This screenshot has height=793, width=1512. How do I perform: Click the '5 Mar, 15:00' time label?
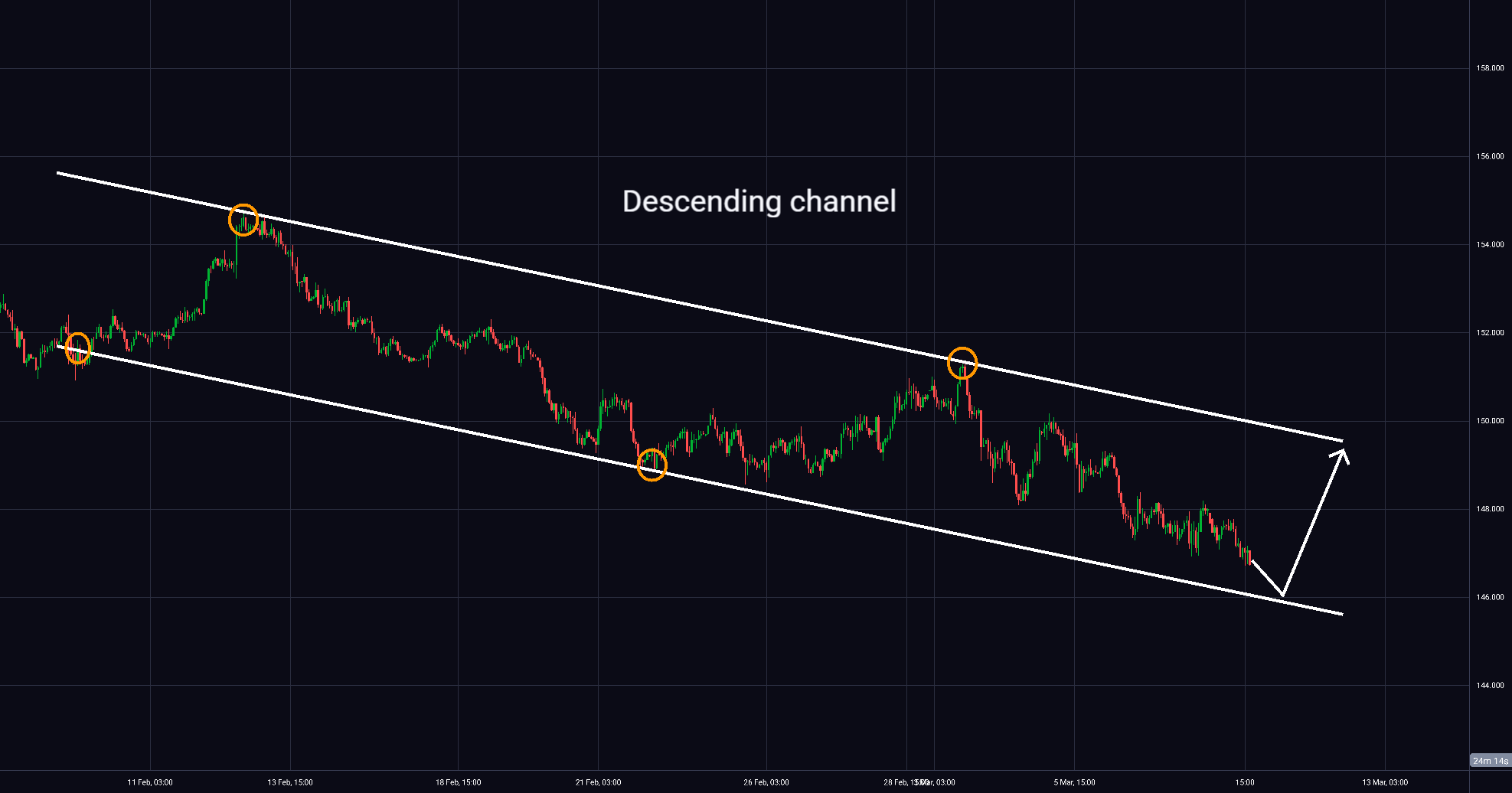pos(1074,782)
